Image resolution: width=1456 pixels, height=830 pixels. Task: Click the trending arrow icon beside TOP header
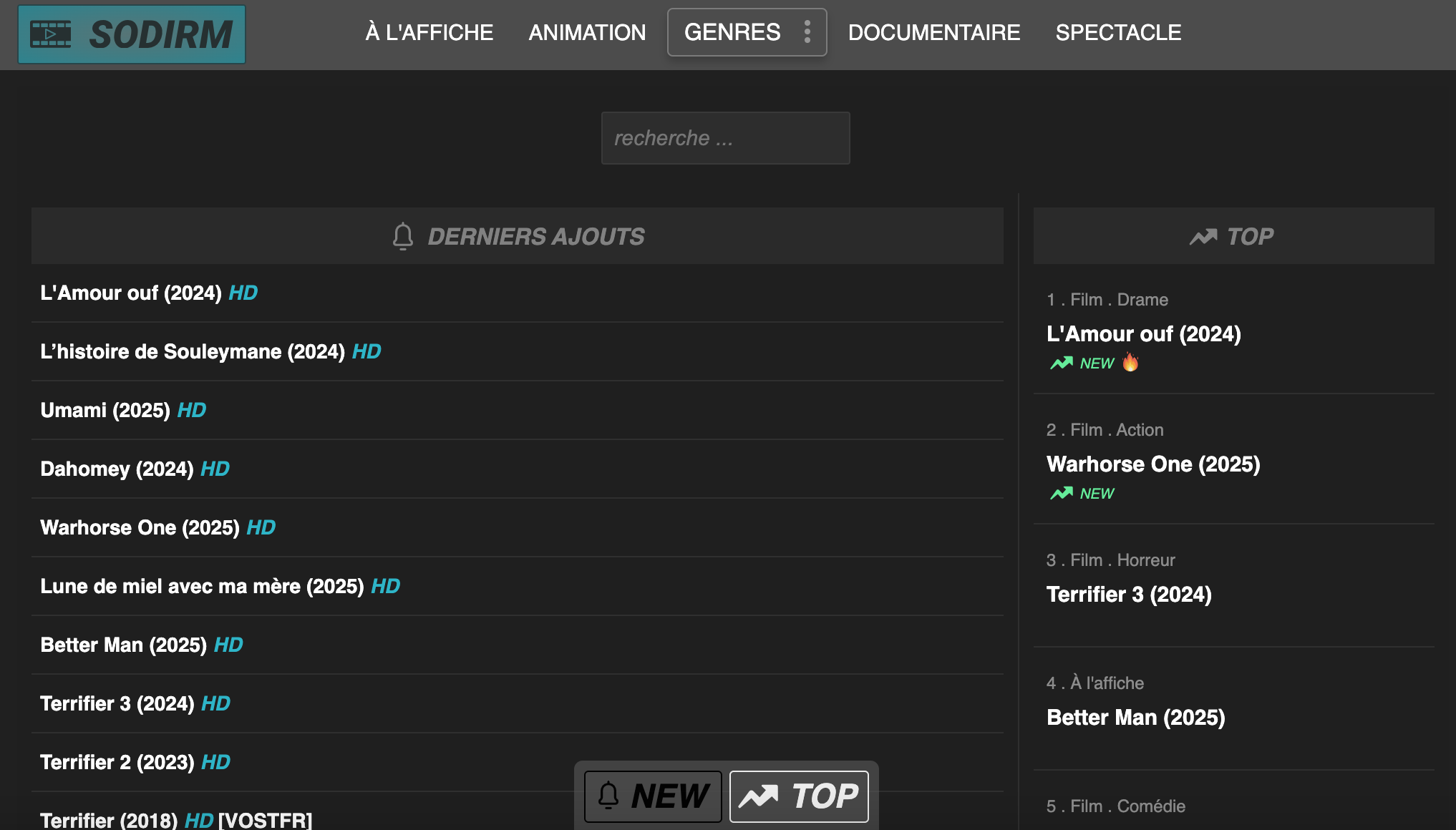coord(1203,237)
